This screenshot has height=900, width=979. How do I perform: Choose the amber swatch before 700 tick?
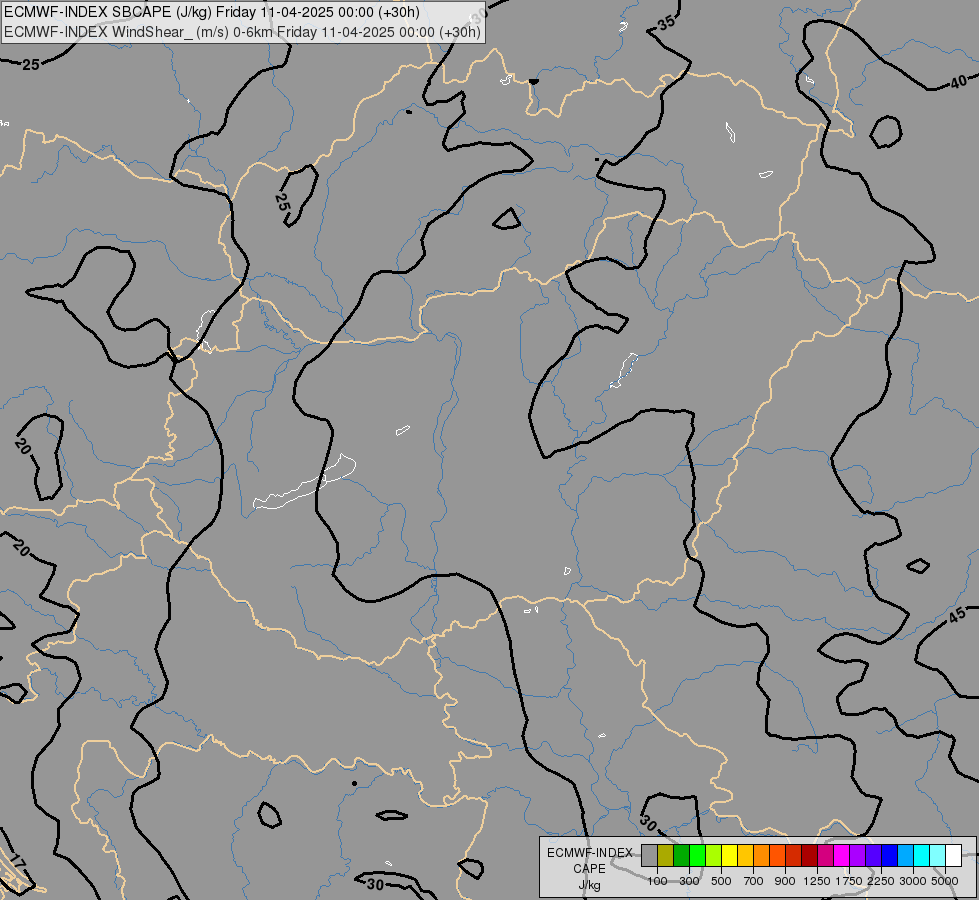(x=745, y=856)
